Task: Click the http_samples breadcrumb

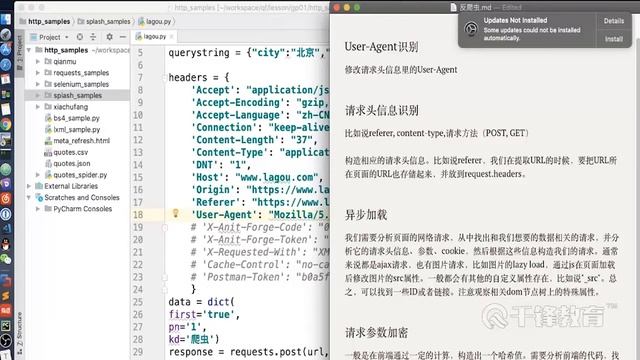Action: click(45, 21)
